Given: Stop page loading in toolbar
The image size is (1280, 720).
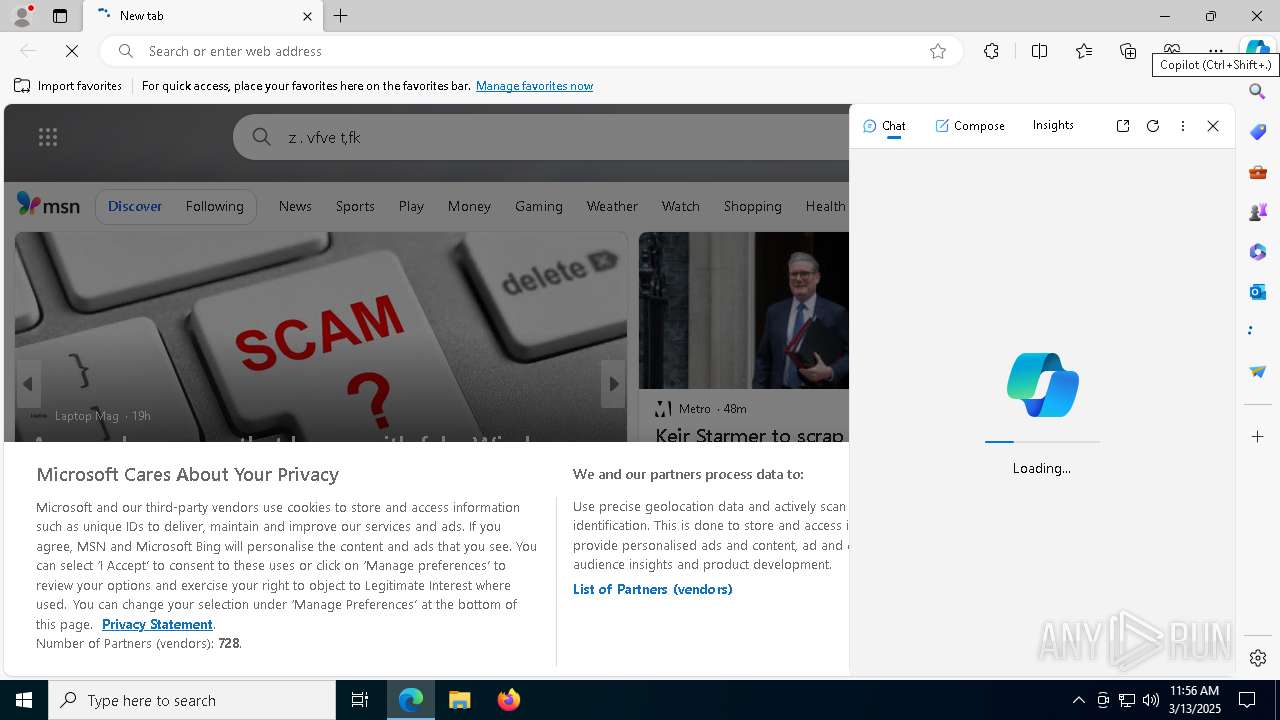Looking at the screenshot, I should click(x=72, y=51).
